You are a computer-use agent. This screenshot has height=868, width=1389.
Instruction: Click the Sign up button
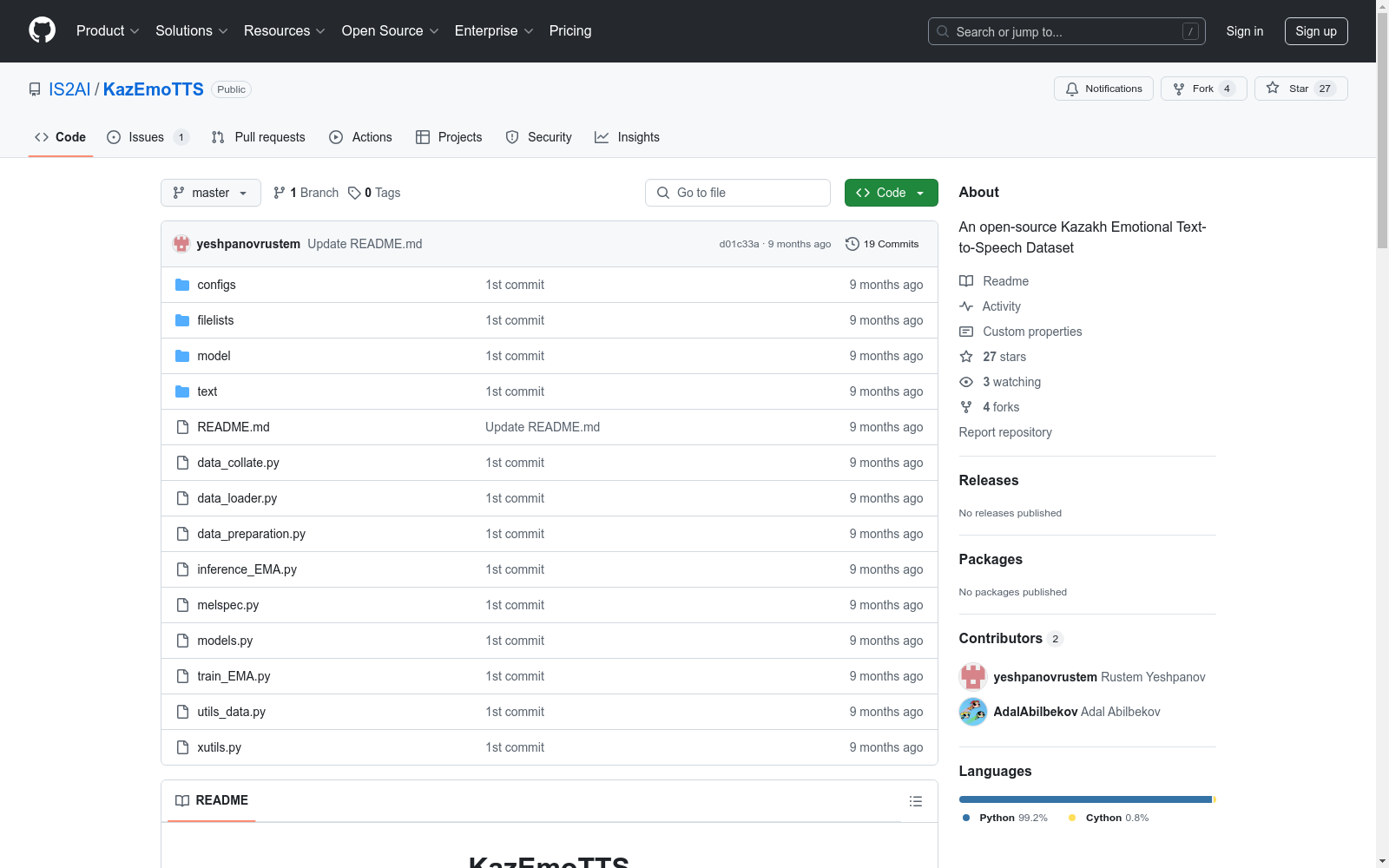pos(1316,31)
